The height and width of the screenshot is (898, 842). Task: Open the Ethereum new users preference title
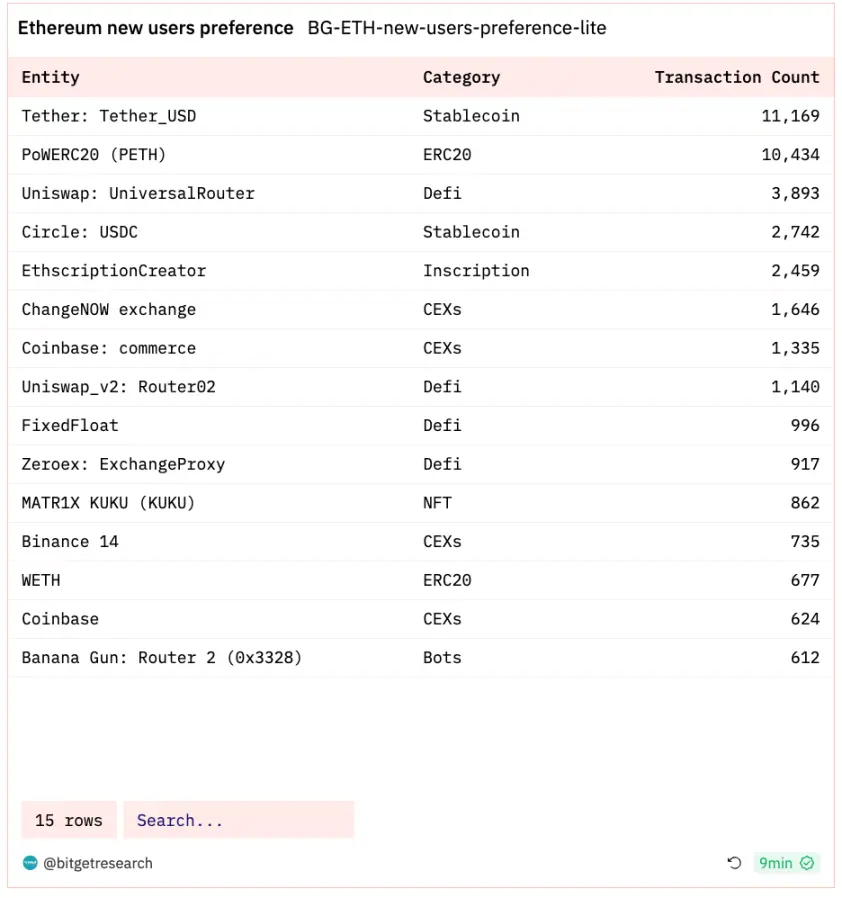pos(156,28)
